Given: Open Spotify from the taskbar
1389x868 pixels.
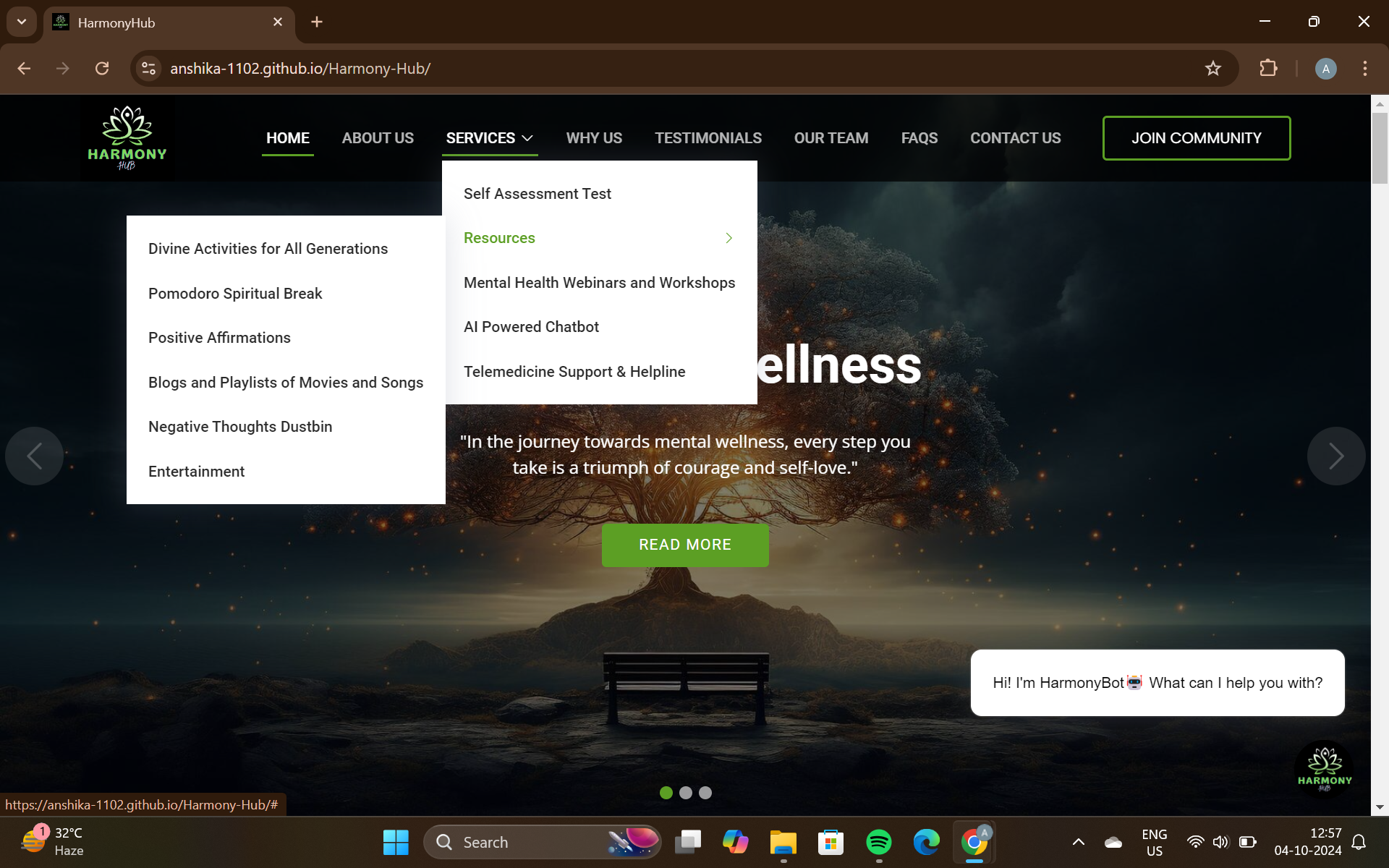Looking at the screenshot, I should [878, 842].
